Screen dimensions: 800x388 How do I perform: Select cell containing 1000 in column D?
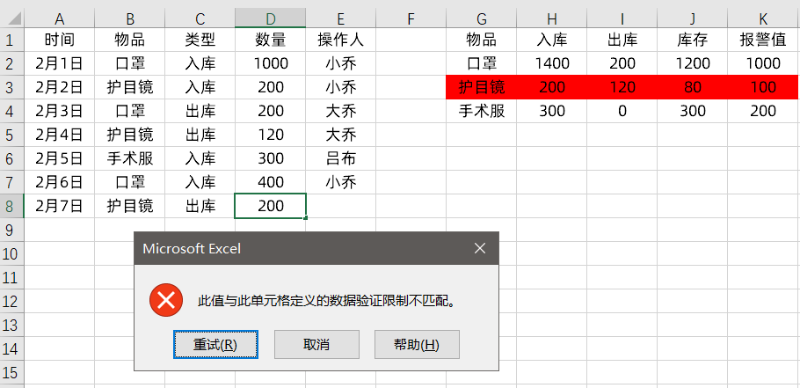point(270,63)
